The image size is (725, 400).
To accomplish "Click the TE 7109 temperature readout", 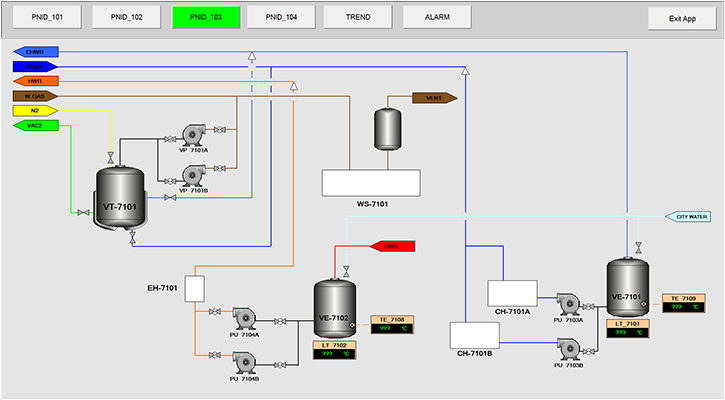I will coord(684,303).
